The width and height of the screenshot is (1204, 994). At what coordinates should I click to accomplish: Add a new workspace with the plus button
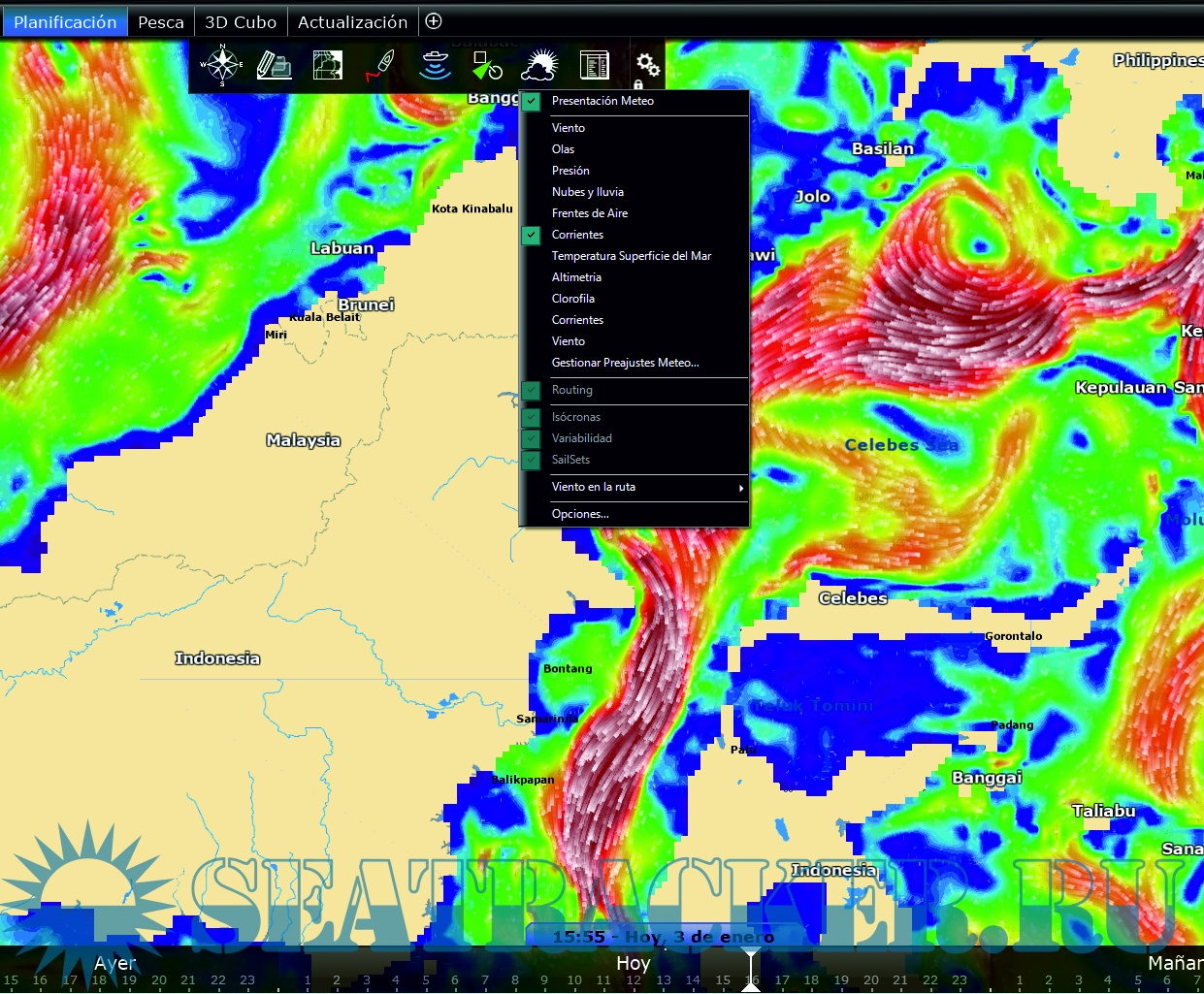click(434, 21)
